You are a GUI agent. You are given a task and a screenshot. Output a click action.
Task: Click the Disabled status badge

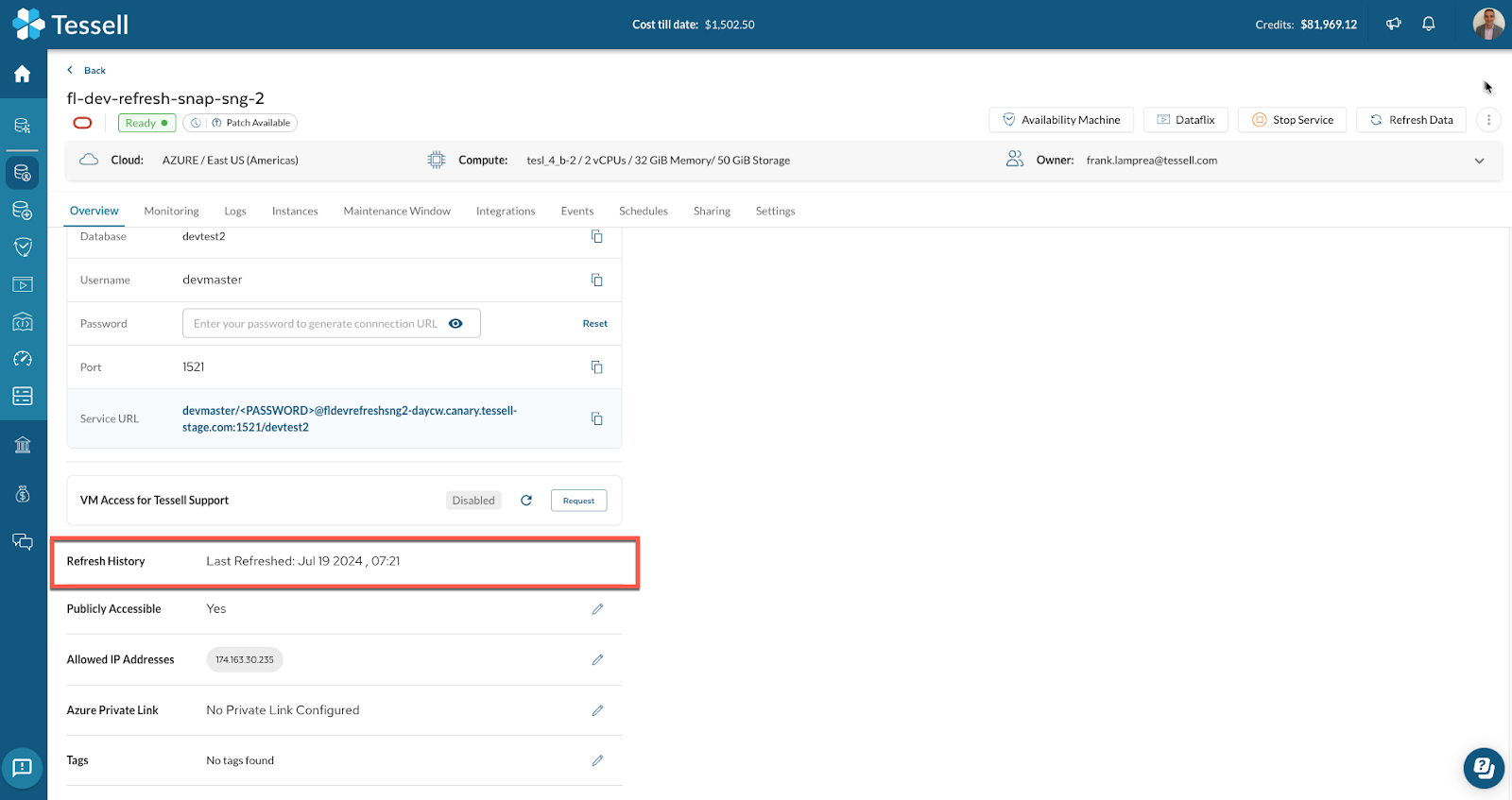(x=473, y=501)
